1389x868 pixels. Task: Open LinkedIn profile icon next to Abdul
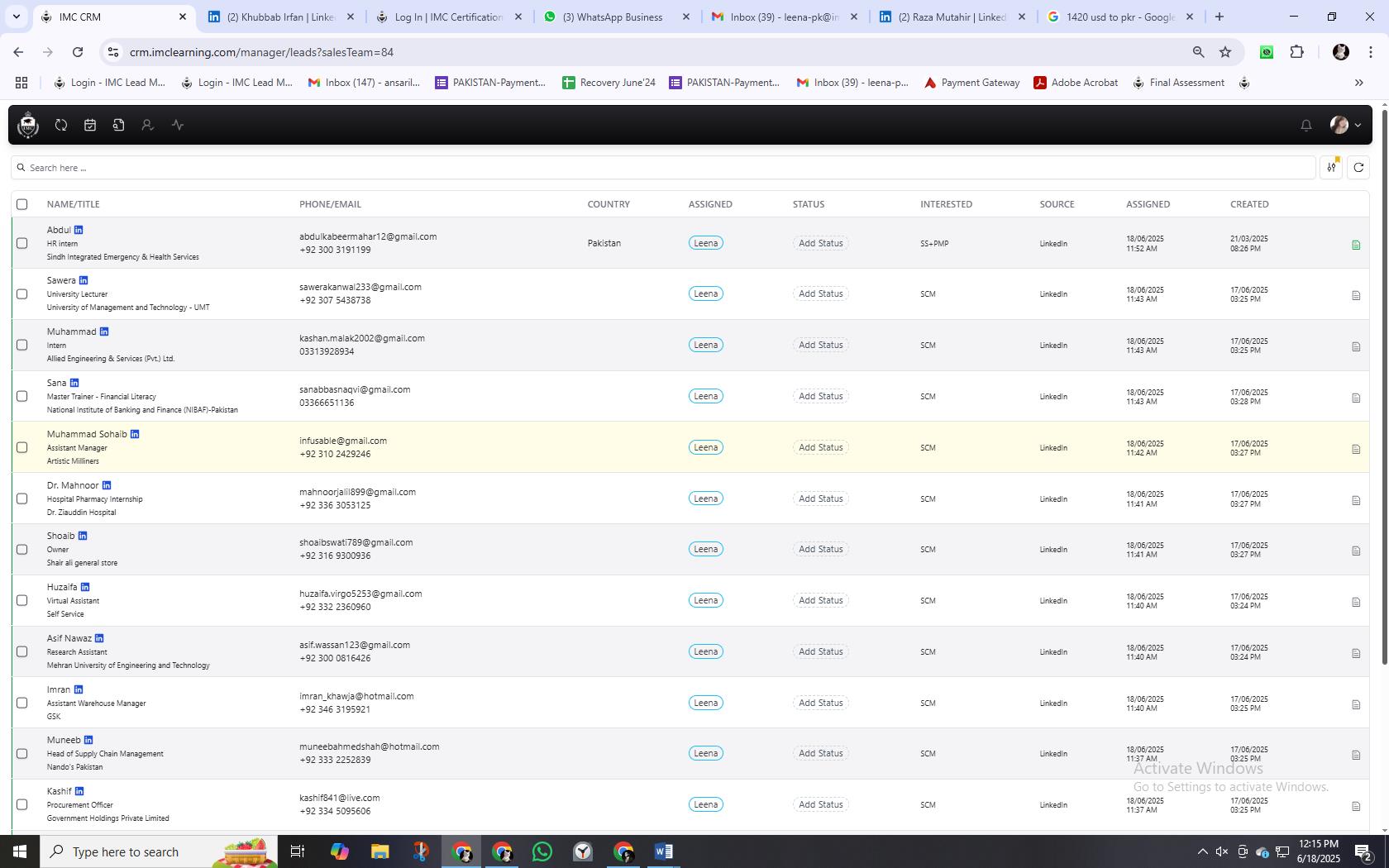(x=79, y=230)
